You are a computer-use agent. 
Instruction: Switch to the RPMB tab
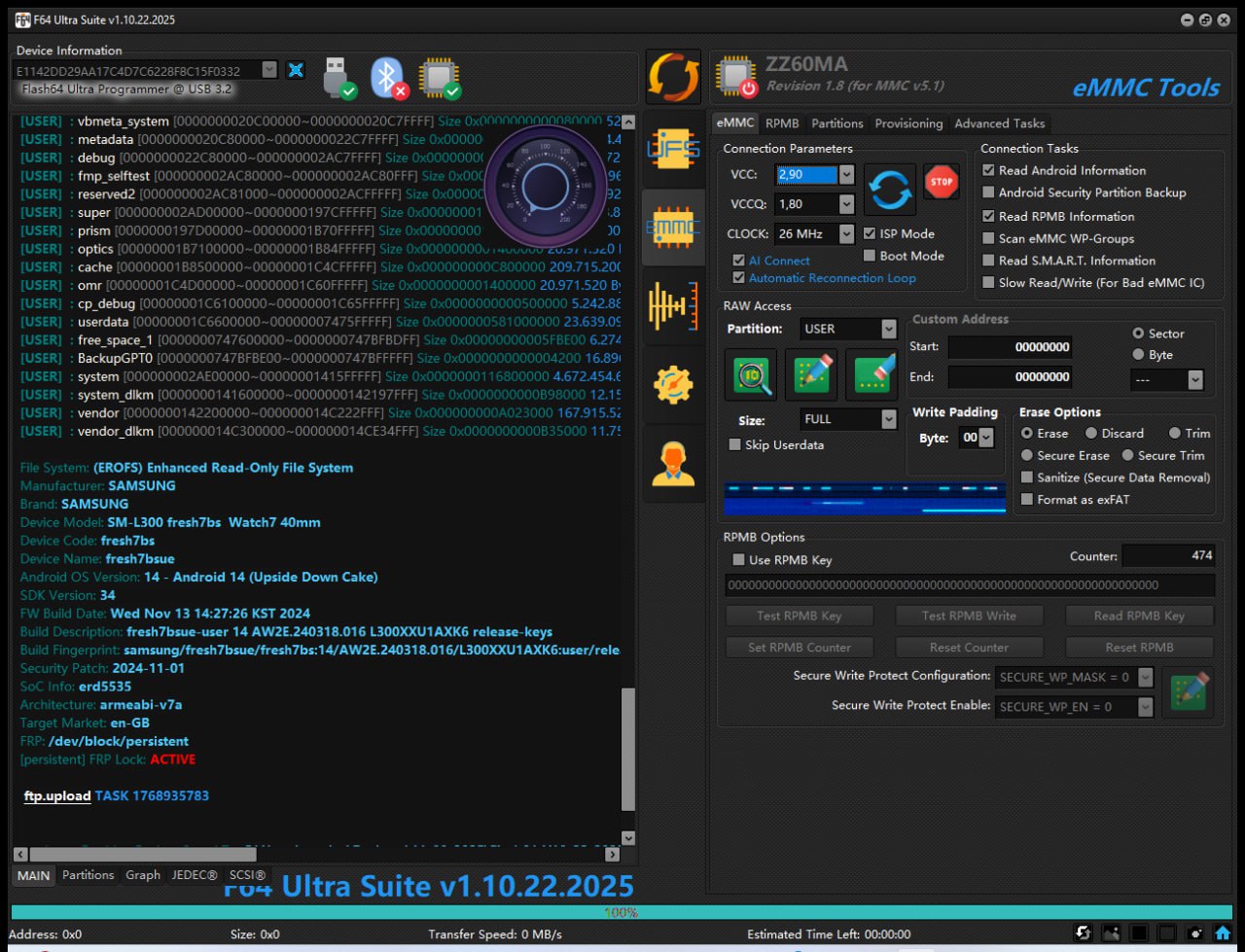pyautogui.click(x=782, y=123)
